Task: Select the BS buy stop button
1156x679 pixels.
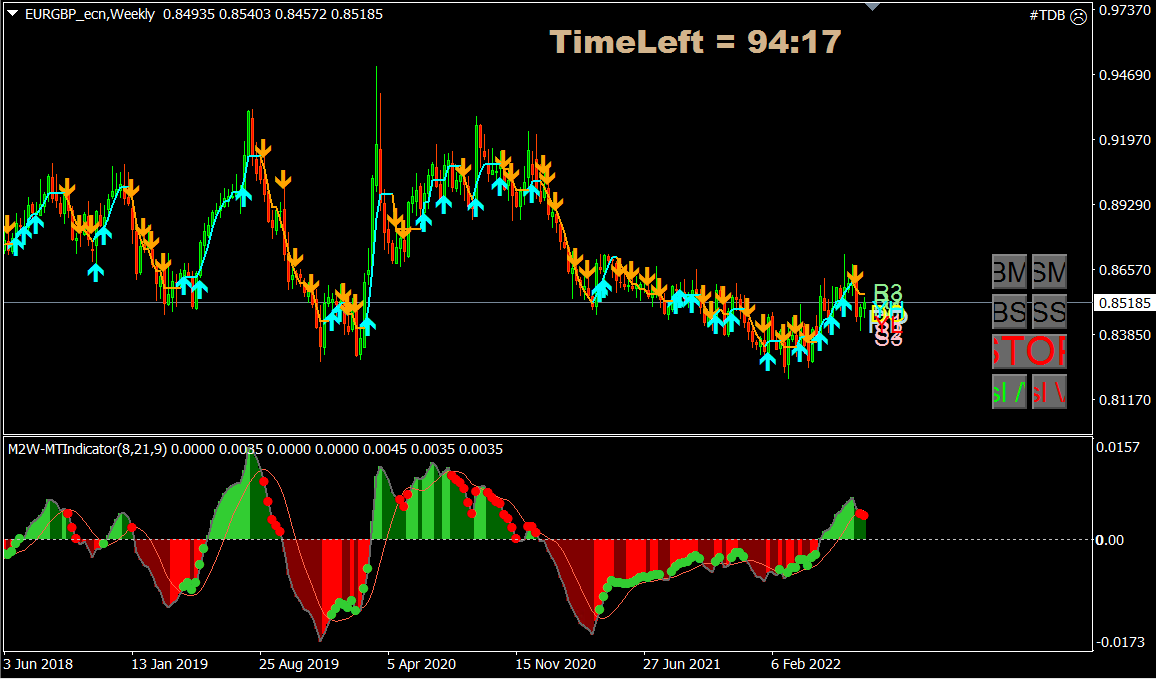Action: pos(1008,313)
